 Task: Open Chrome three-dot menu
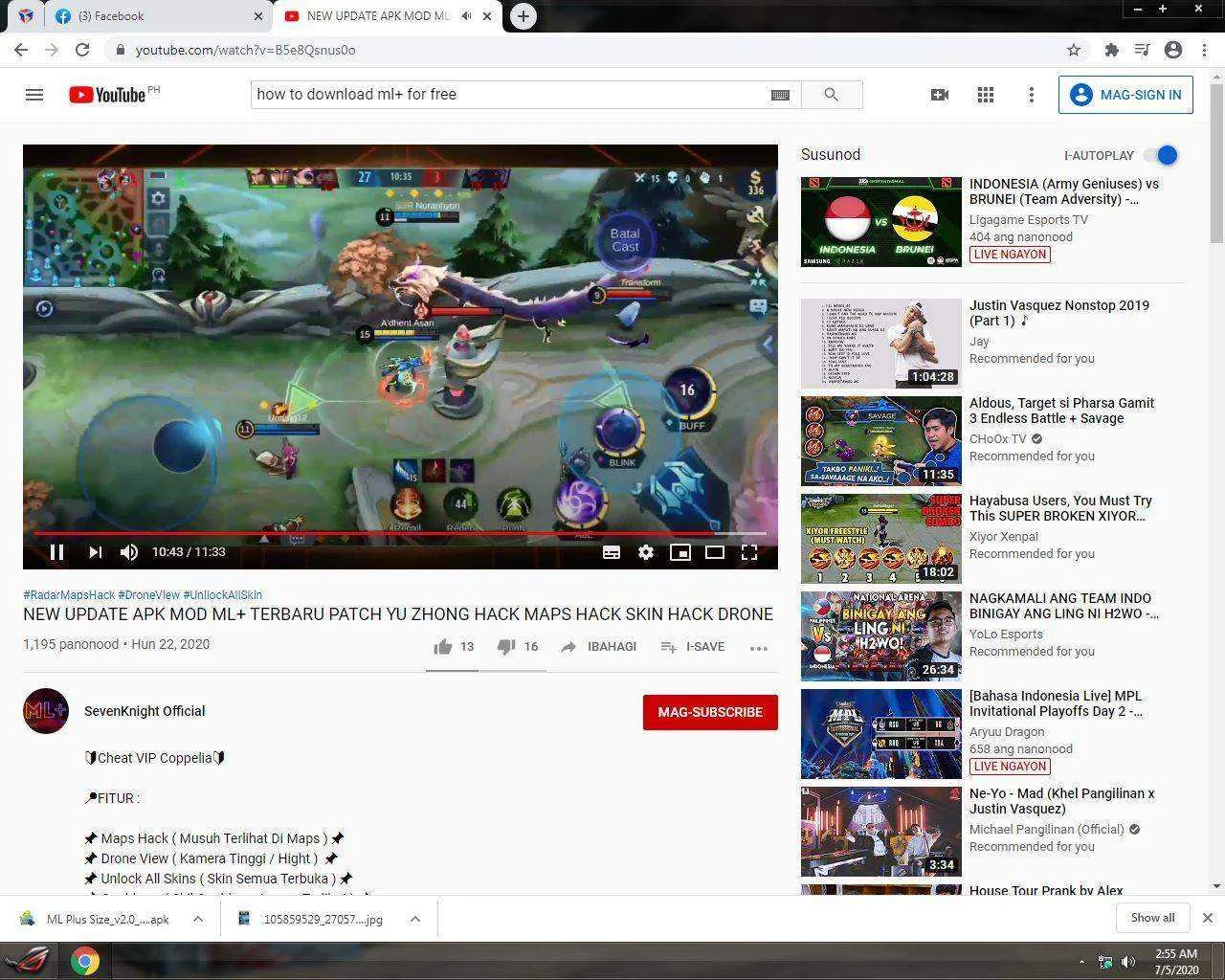(1203, 50)
